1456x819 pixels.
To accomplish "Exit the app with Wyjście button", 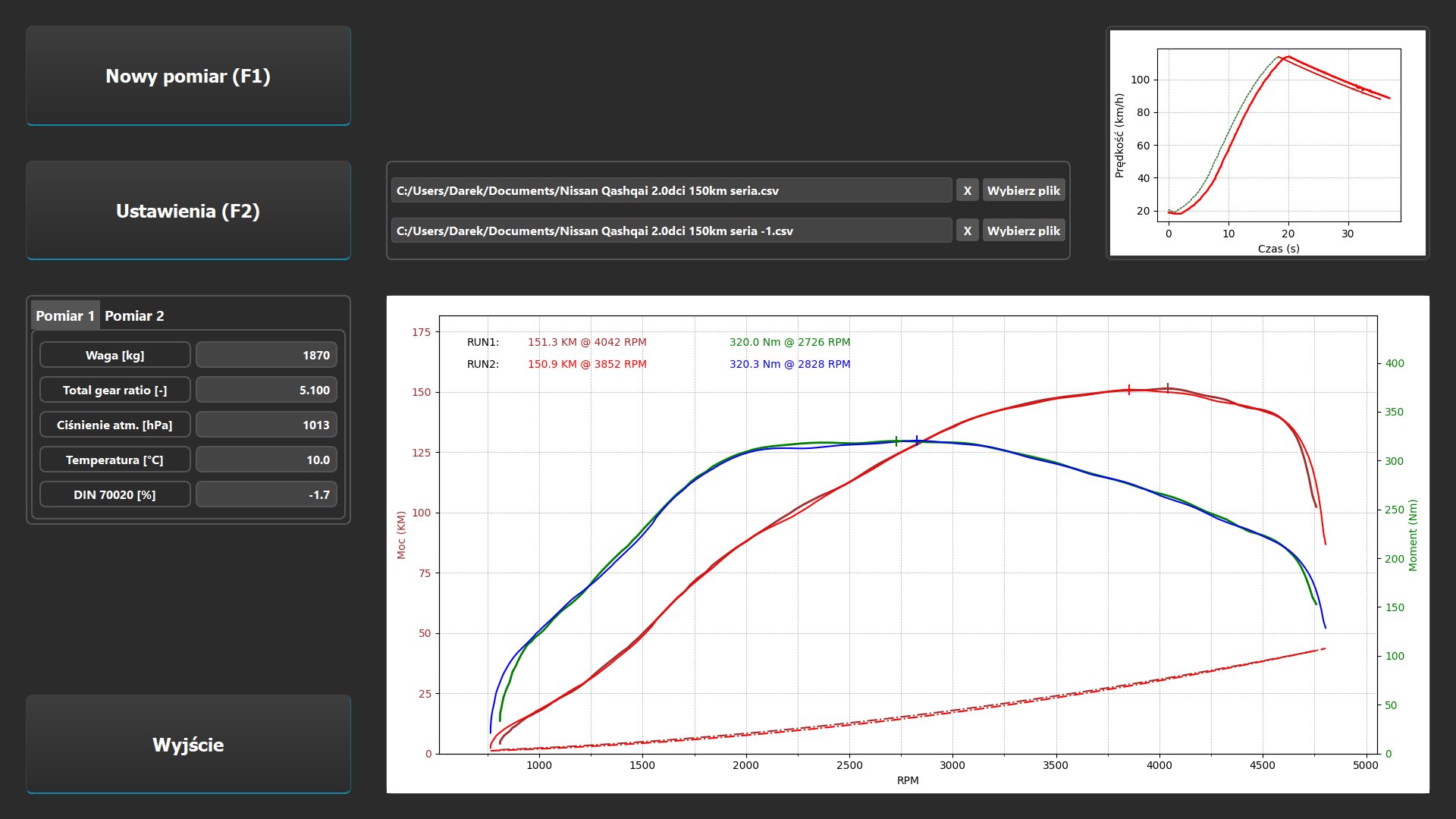I will (x=188, y=744).
